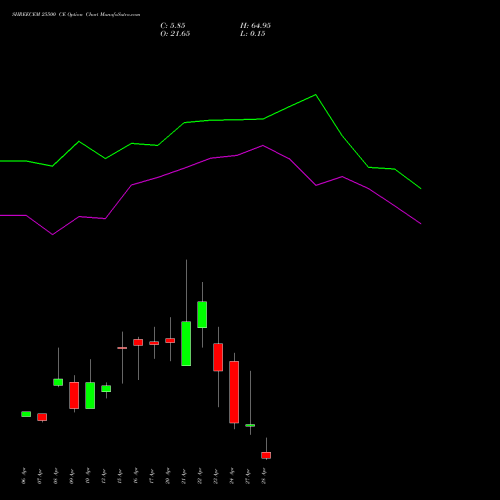Select the '06 Apr' date axis label
This screenshot has height=500, width=500.
[23, 476]
